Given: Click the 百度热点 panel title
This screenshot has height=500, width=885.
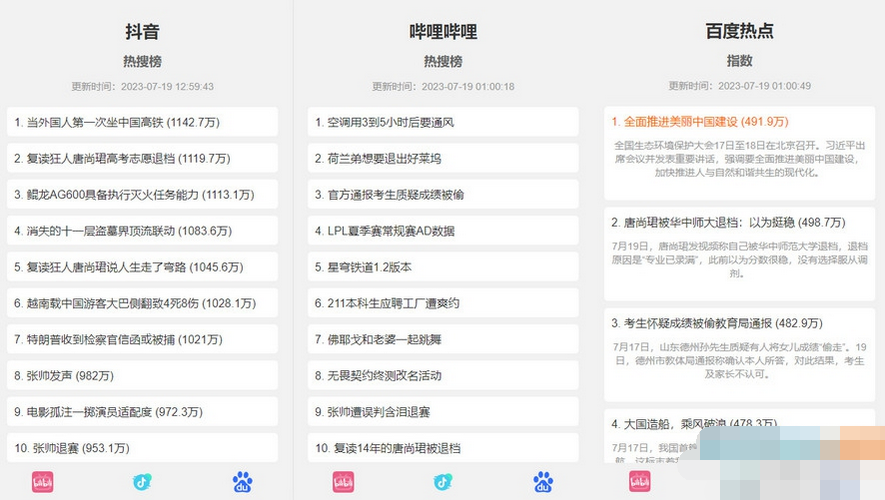Looking at the screenshot, I should (x=739, y=30).
